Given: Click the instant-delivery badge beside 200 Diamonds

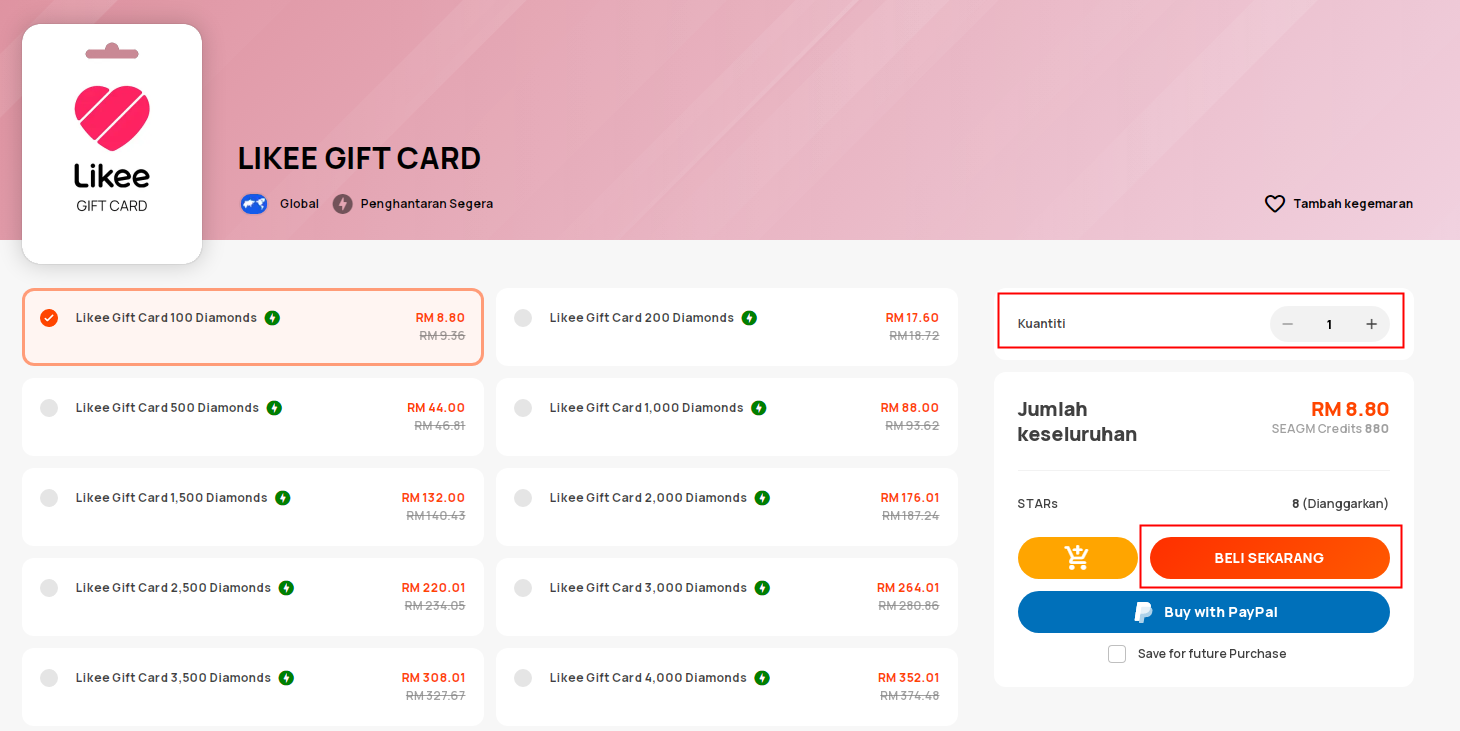Looking at the screenshot, I should (x=749, y=318).
